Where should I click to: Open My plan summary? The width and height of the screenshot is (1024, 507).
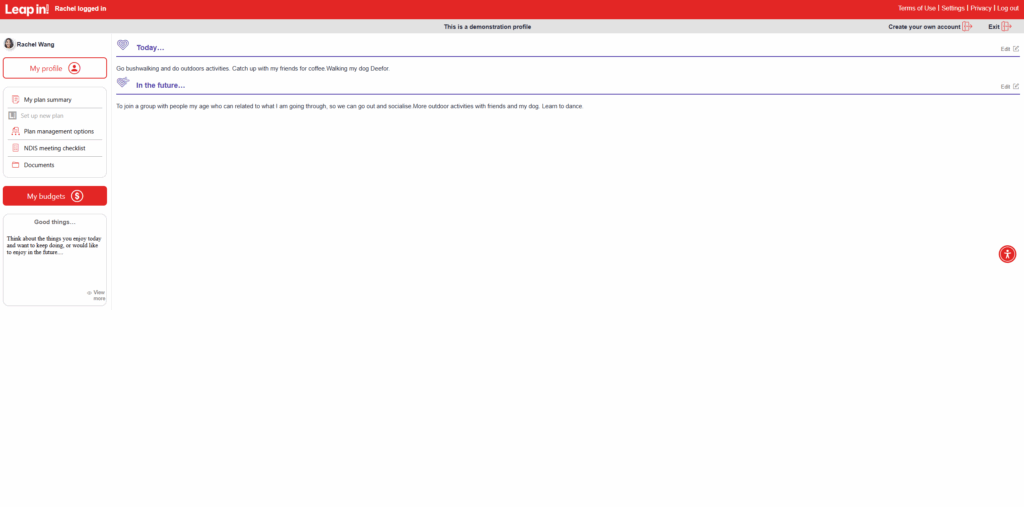point(47,100)
